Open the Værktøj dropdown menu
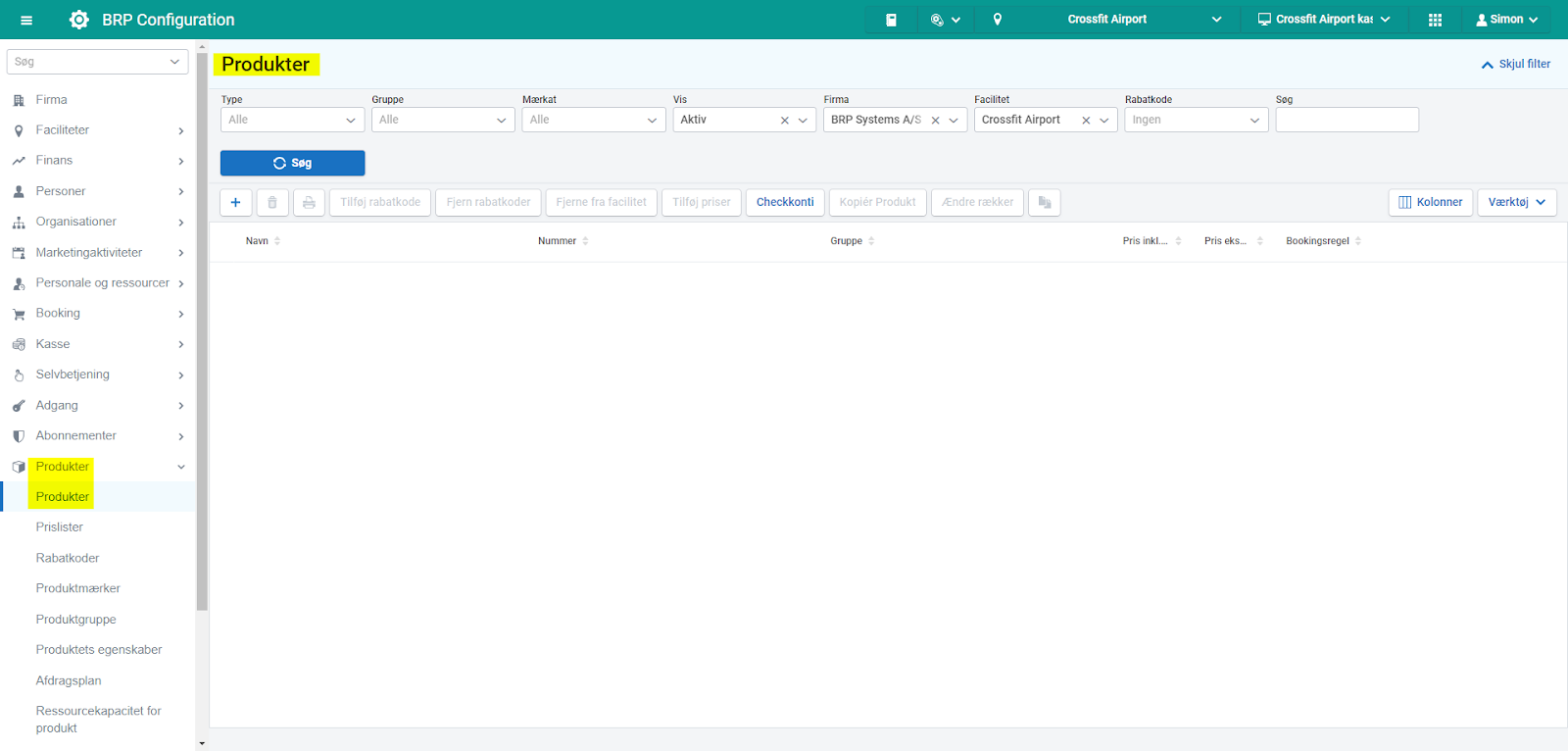This screenshot has width=1568, height=751. click(x=1516, y=203)
